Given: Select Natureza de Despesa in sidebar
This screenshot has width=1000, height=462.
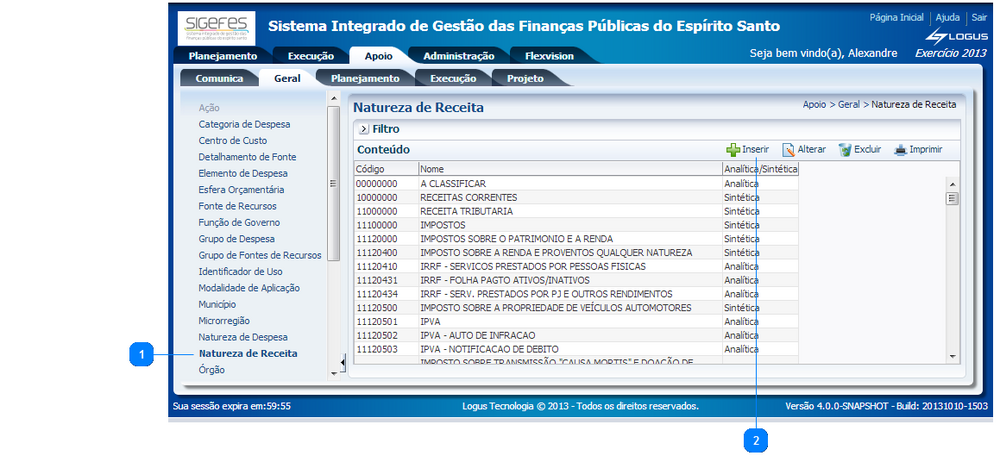Looking at the screenshot, I should (243, 337).
